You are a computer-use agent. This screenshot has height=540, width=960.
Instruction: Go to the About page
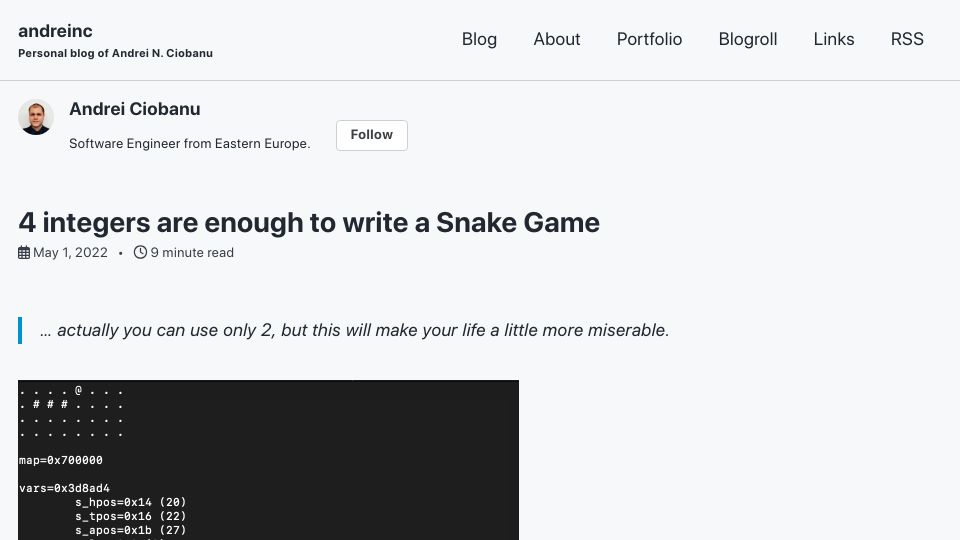557,39
